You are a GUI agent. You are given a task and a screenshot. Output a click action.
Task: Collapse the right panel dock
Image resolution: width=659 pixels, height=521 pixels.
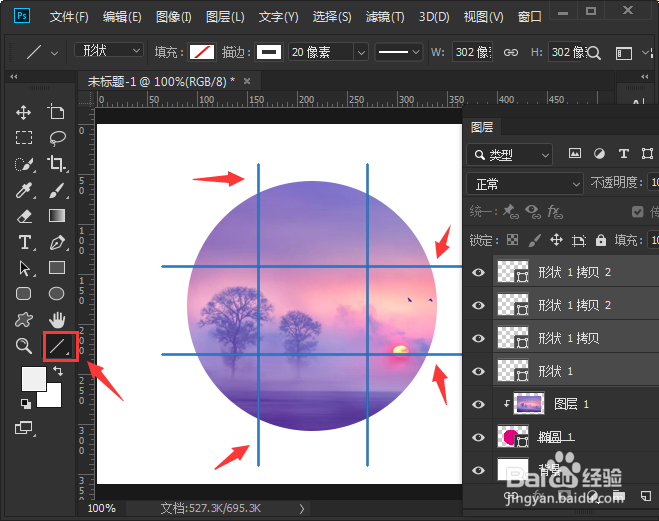point(645,76)
